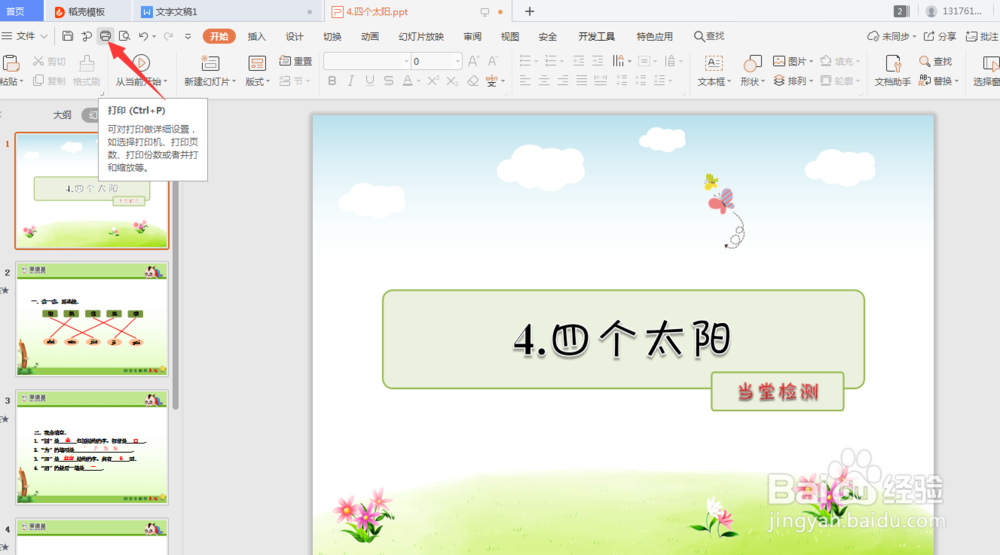Open the Fill (填充) color dropdown
This screenshot has height=555, width=1000.
coord(839,61)
